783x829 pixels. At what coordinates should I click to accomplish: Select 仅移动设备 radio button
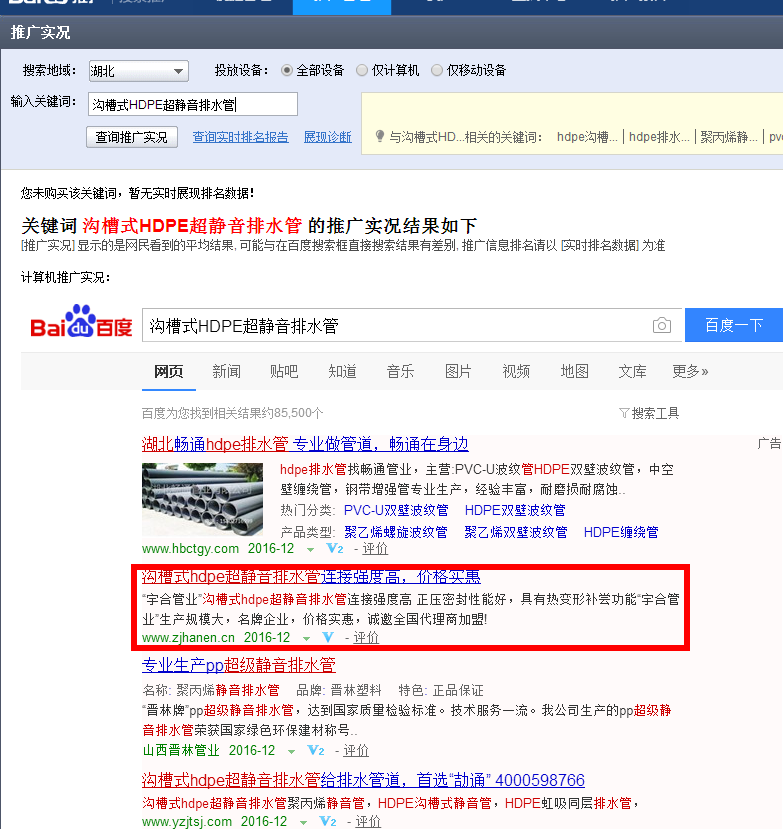[437, 70]
